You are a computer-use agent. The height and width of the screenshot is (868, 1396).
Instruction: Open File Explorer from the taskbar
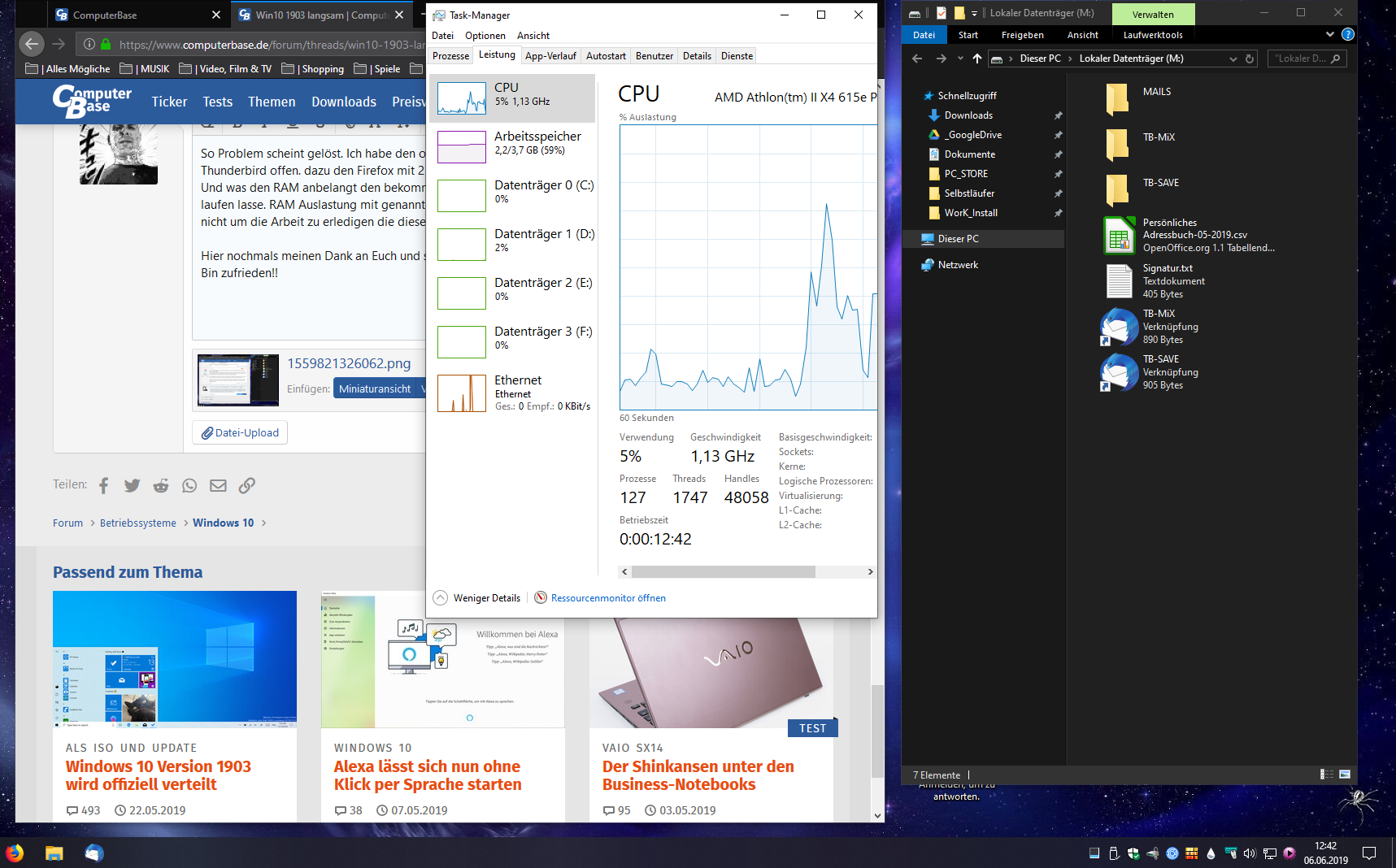54,853
